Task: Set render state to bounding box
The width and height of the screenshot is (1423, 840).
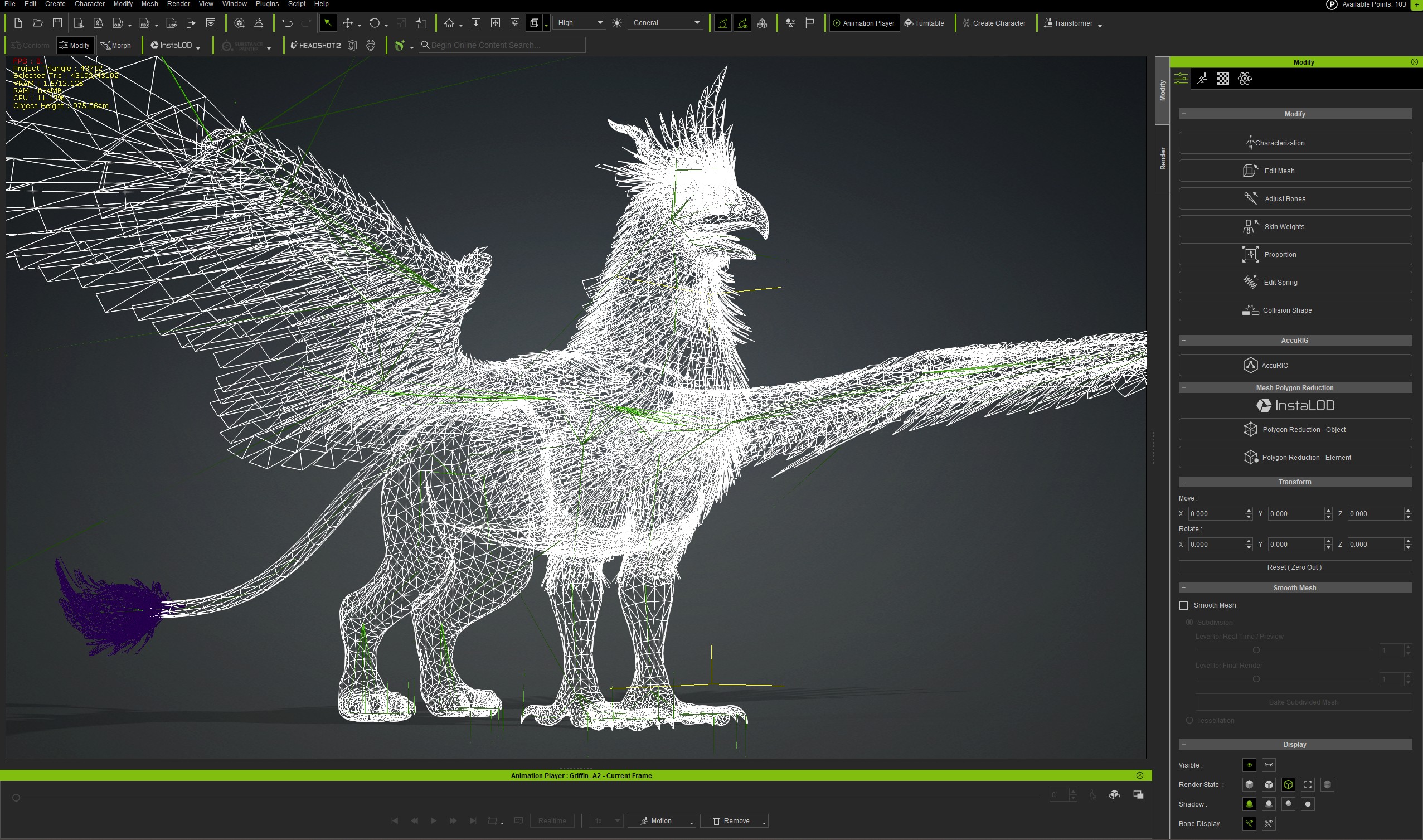Action: (1308, 784)
